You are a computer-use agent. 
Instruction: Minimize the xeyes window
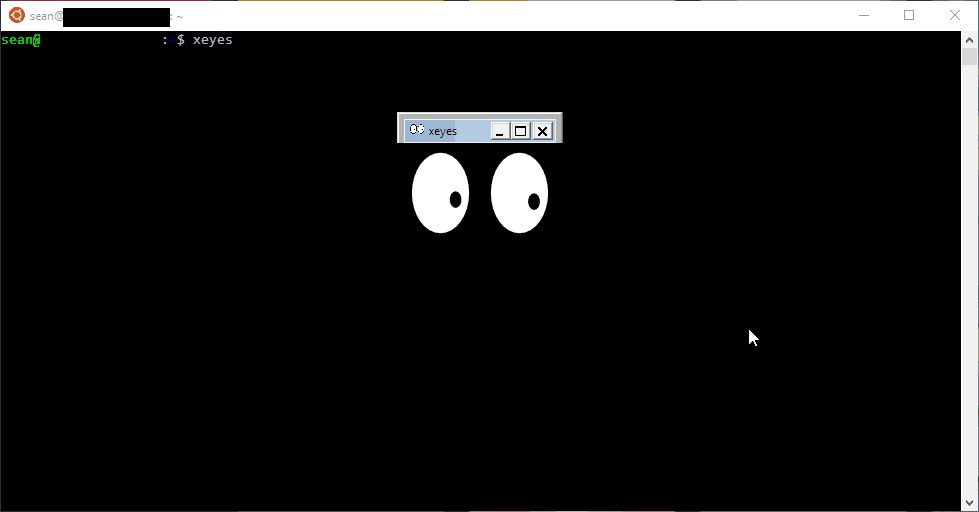coord(499,131)
